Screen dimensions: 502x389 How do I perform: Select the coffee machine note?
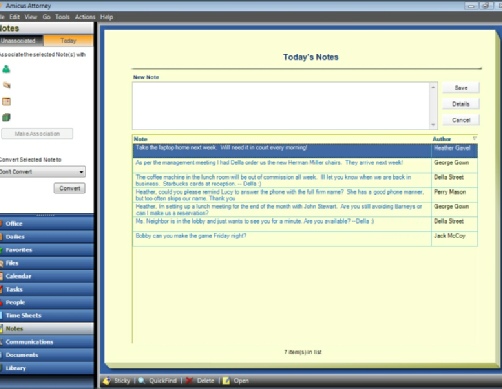tap(305, 180)
